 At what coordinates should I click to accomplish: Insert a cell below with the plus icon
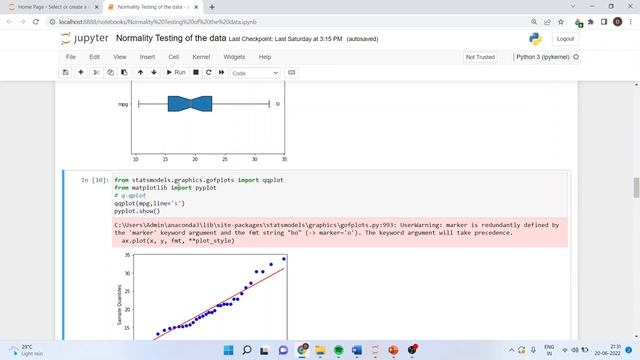[x=81, y=73]
